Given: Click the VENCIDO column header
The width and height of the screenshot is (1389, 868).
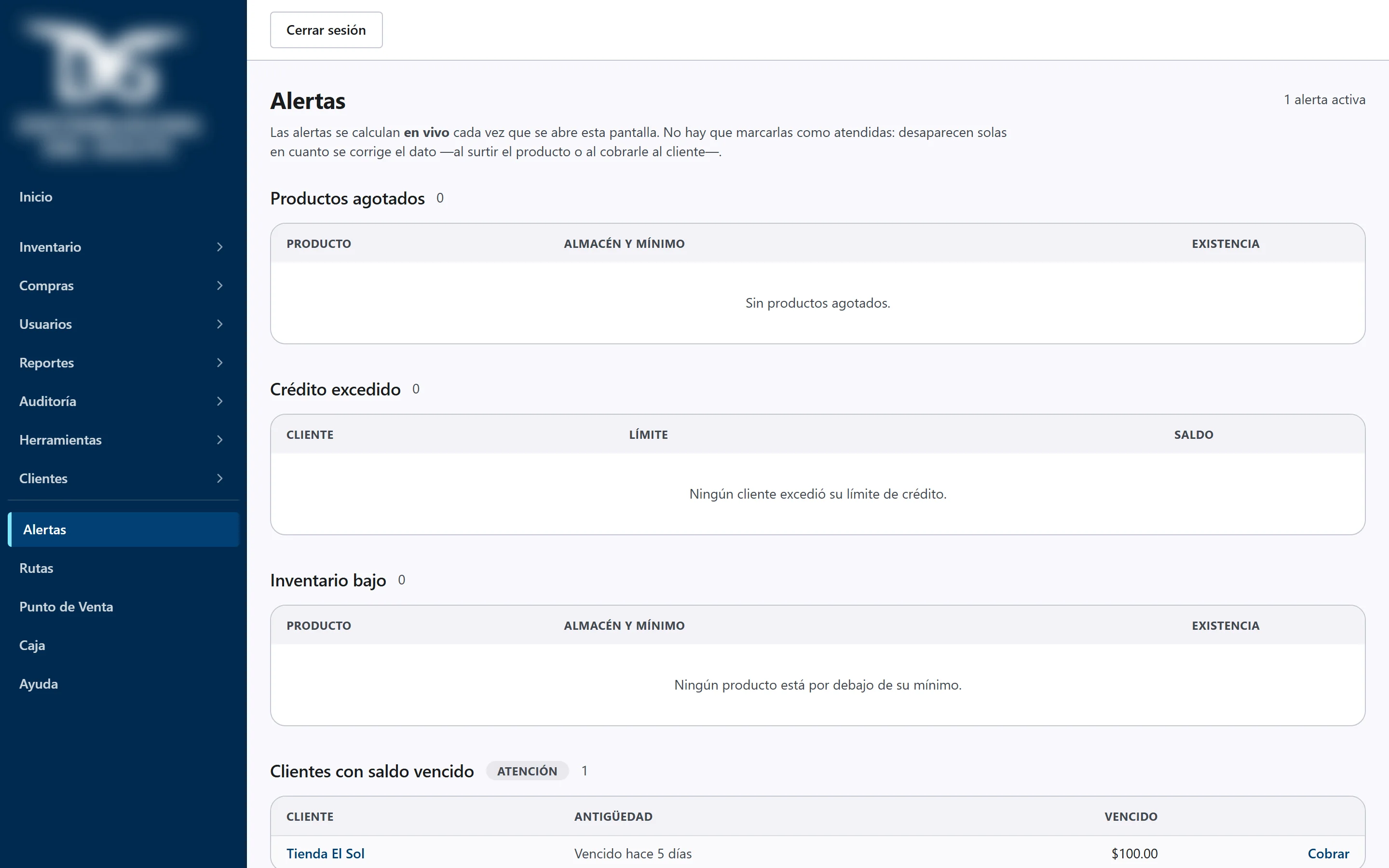Looking at the screenshot, I should [x=1130, y=816].
